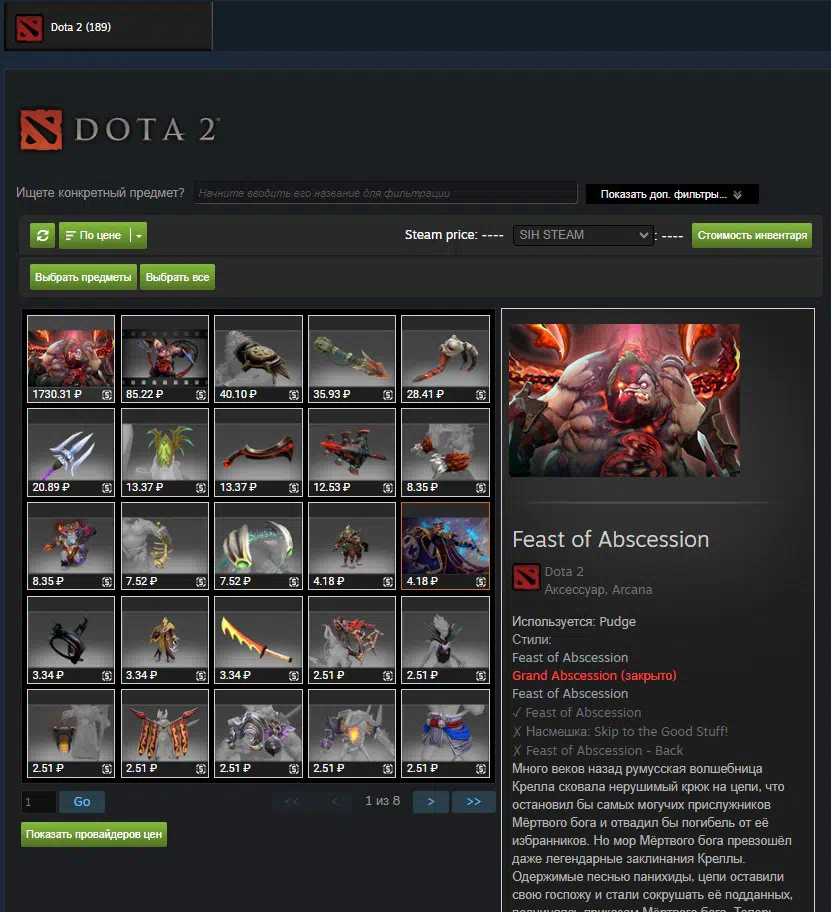Click the large Dota 2 header logo
The width and height of the screenshot is (831, 912).
(120, 130)
